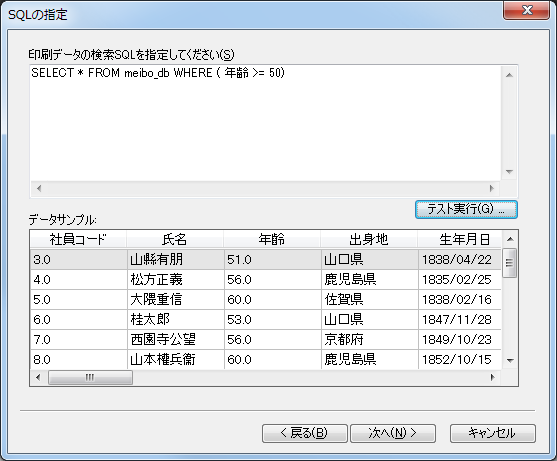Click the SQL editor scroll left arrow
Screen dimensions: 557x461
[39, 188]
